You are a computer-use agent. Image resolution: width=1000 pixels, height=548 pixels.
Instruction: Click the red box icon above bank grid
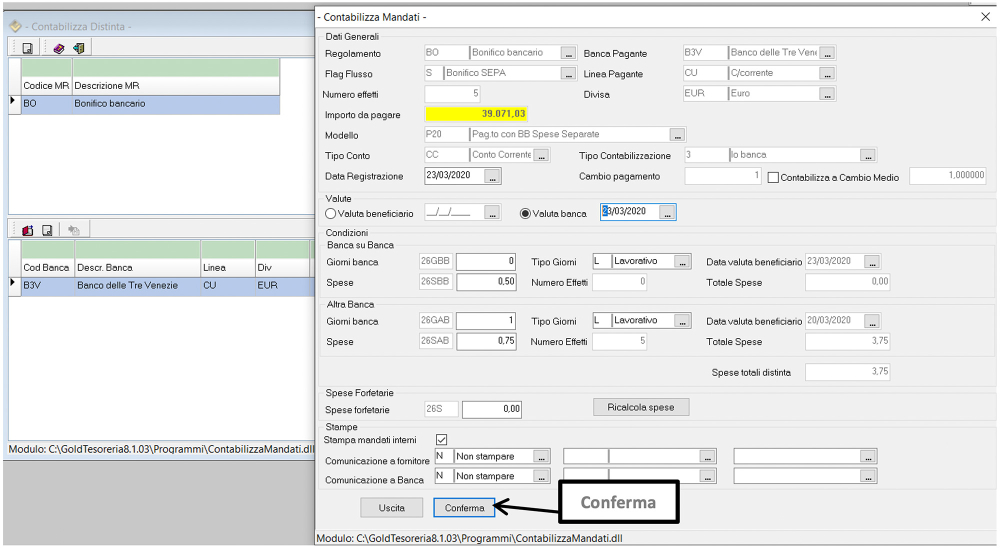tap(28, 230)
